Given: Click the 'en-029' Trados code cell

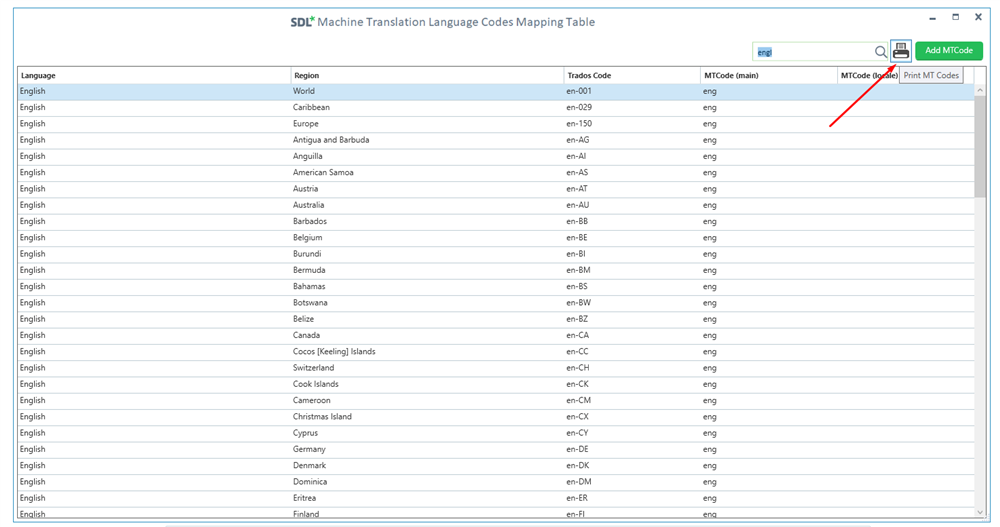Looking at the screenshot, I should 632,107.
